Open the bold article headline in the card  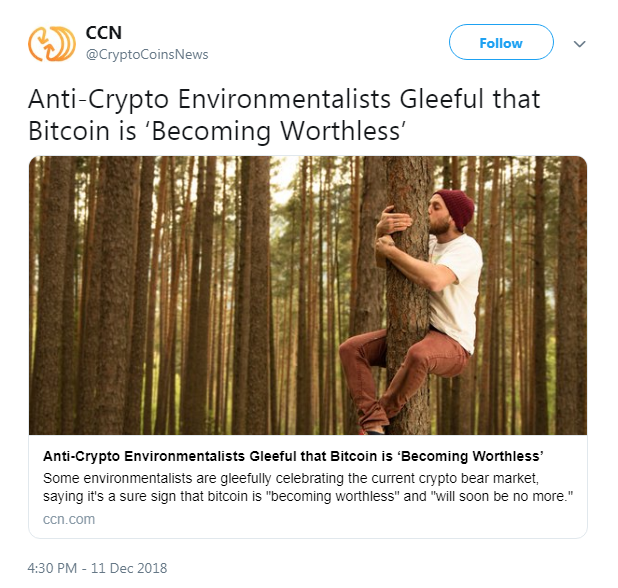(x=292, y=456)
